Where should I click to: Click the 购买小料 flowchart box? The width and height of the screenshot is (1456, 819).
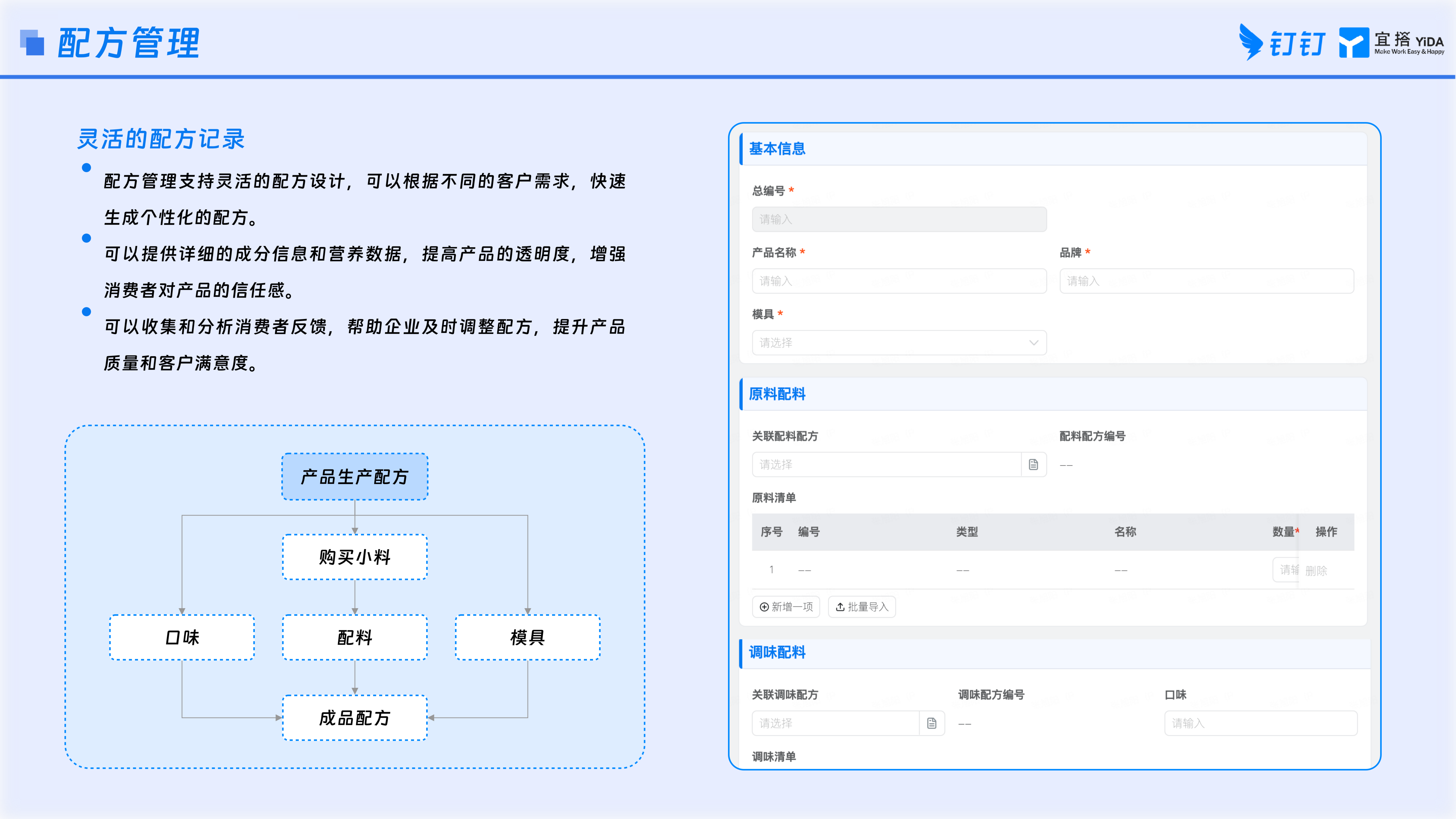(355, 557)
